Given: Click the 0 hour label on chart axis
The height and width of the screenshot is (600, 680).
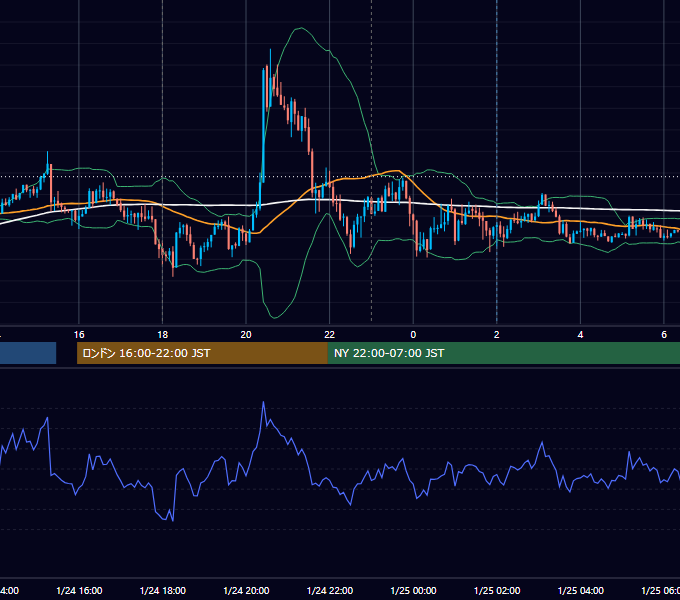Looking at the screenshot, I should point(413,335).
